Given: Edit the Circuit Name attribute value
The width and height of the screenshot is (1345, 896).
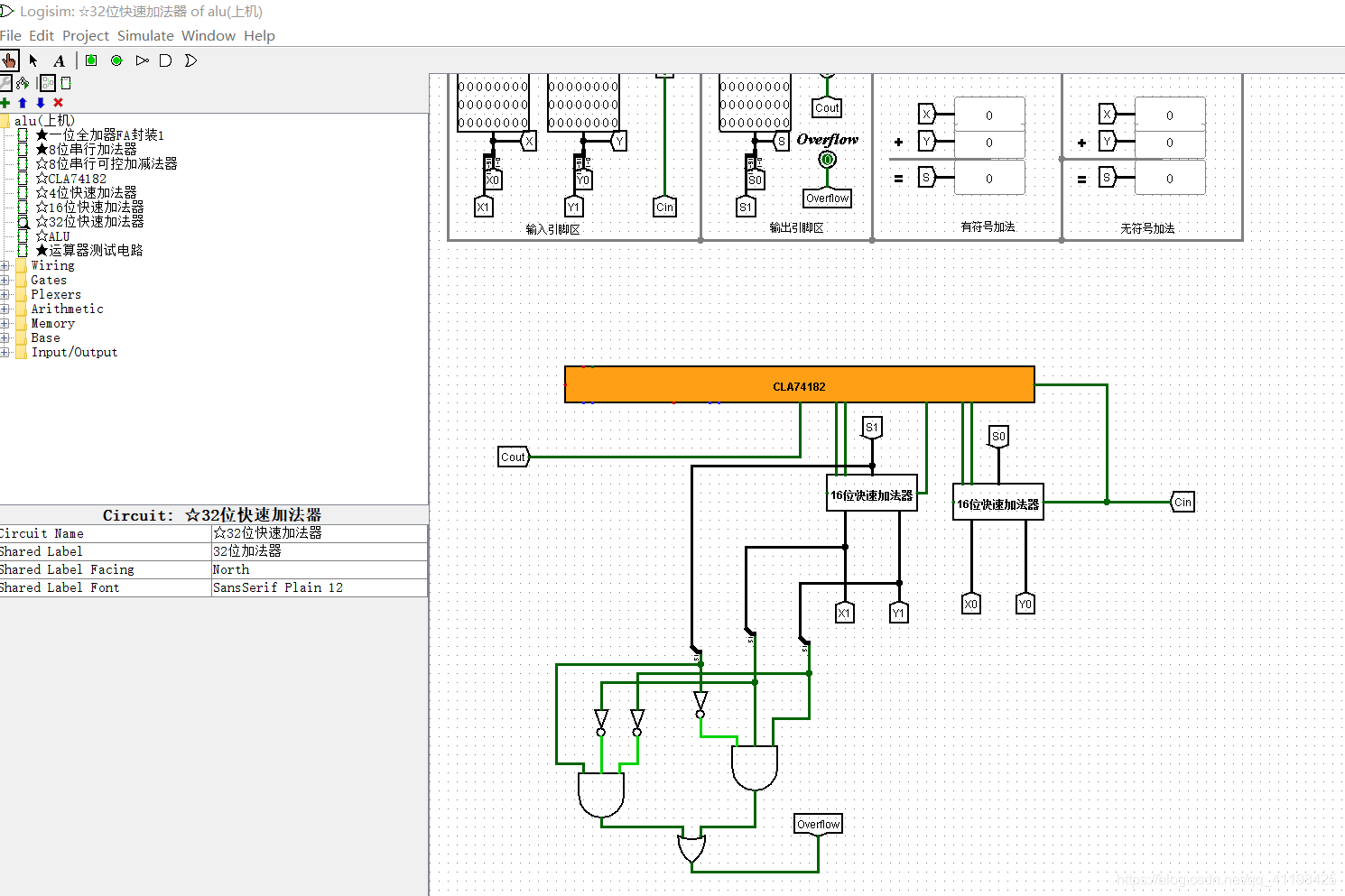Looking at the screenshot, I should point(319,533).
